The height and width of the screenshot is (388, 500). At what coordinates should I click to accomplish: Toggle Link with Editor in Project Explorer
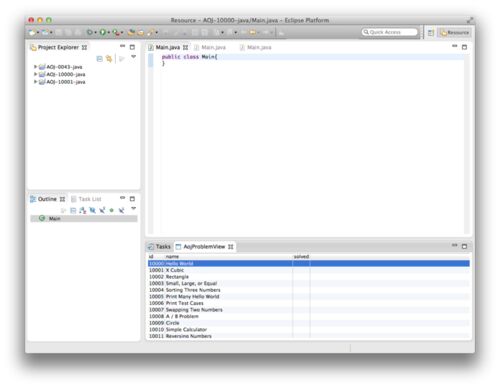(109, 59)
